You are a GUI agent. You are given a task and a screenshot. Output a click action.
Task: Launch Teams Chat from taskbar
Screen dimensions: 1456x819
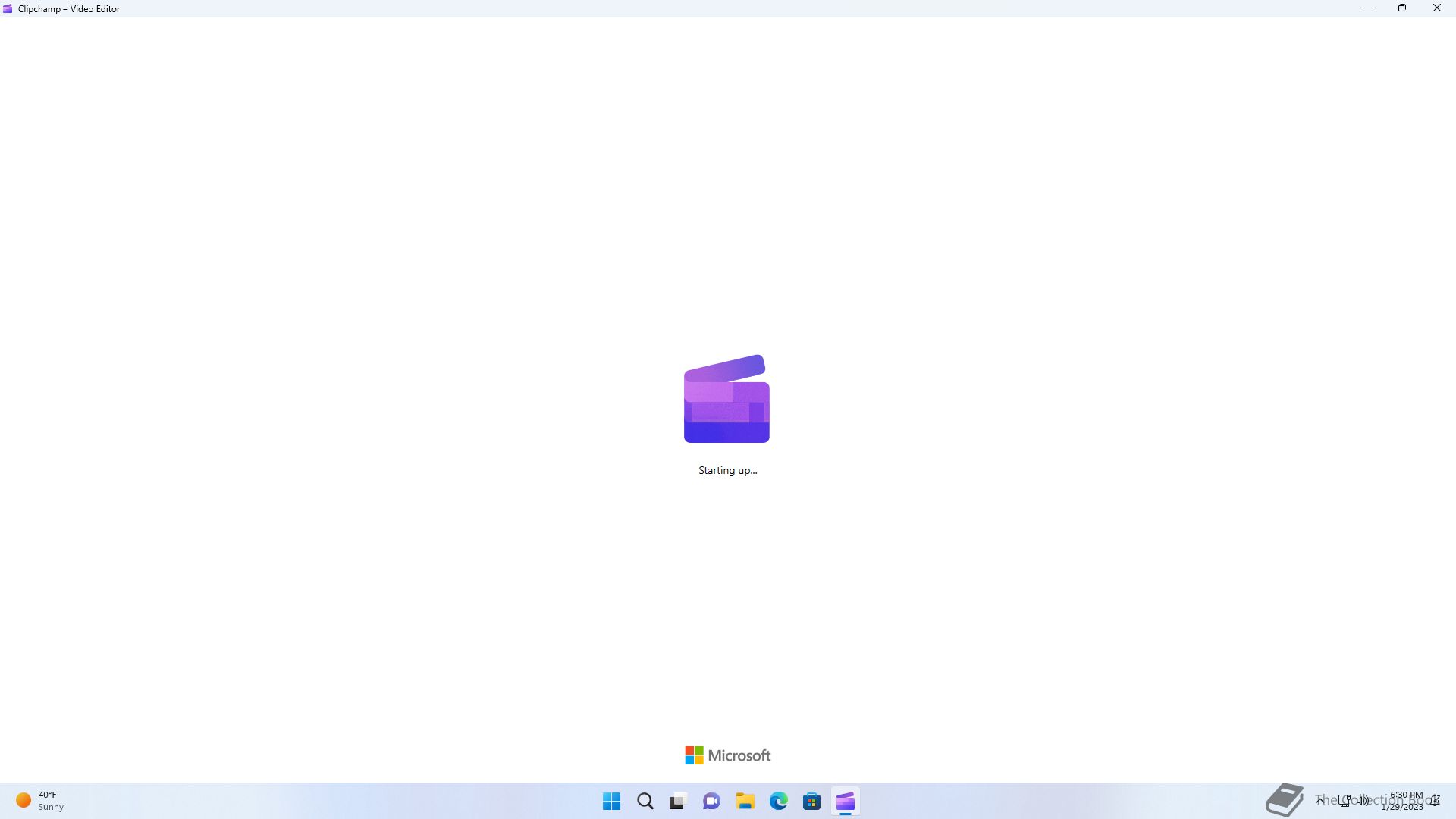[x=711, y=802]
